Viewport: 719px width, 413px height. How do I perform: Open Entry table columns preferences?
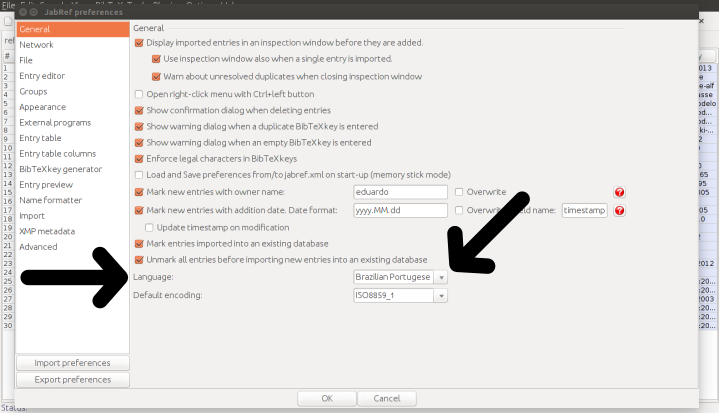[73, 154]
